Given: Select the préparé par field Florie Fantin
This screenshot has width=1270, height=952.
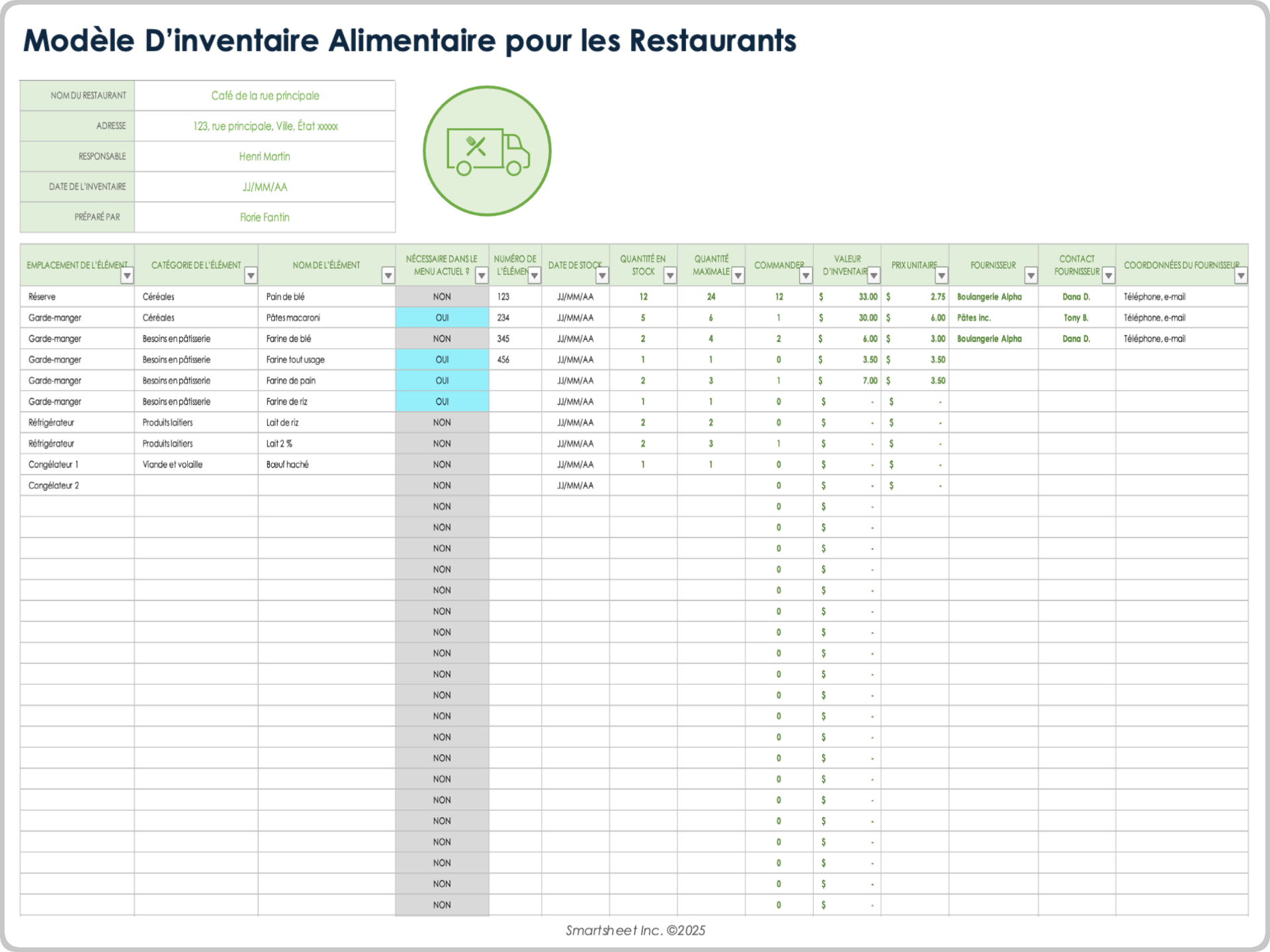Looking at the screenshot, I should (x=265, y=218).
